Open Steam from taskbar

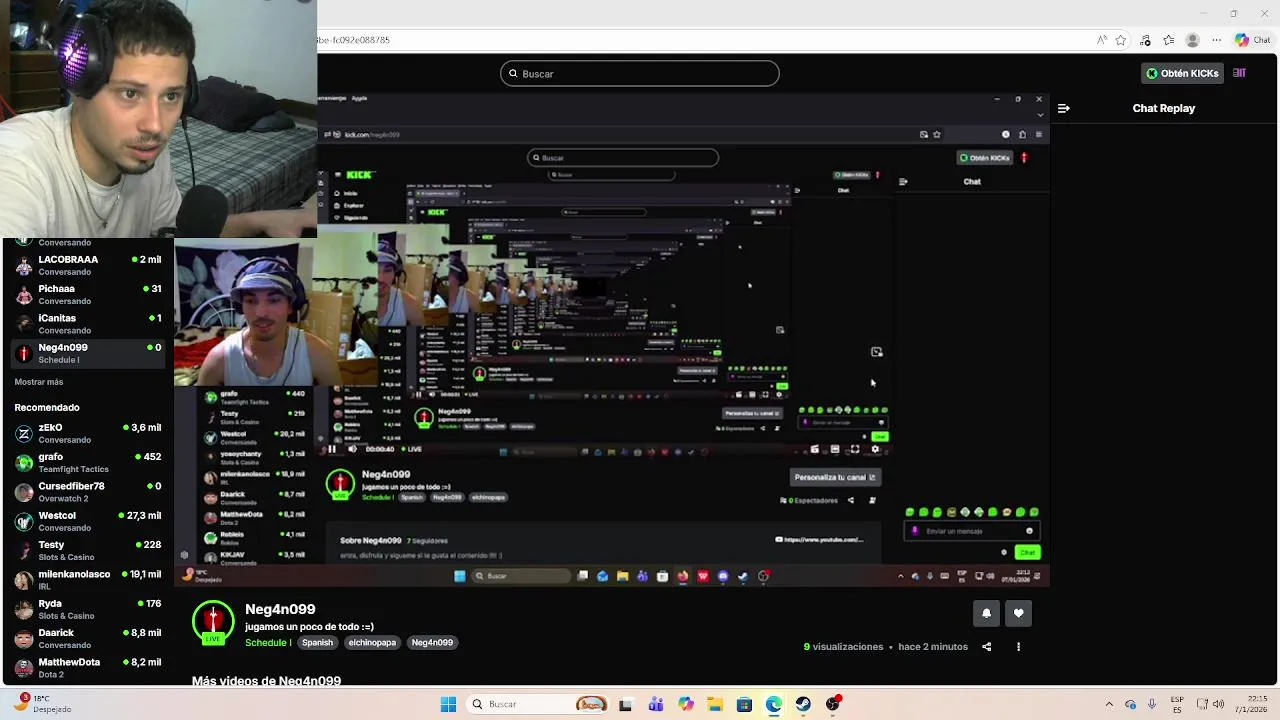click(803, 704)
